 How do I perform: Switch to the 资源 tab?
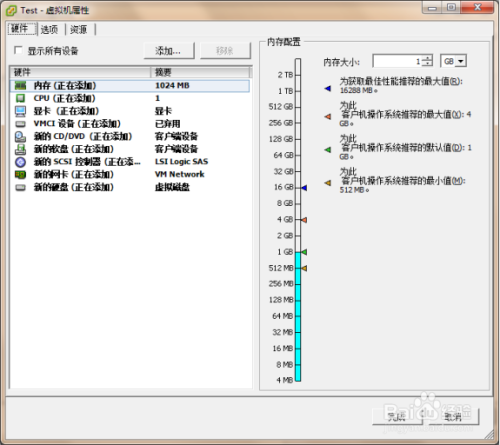point(79,29)
